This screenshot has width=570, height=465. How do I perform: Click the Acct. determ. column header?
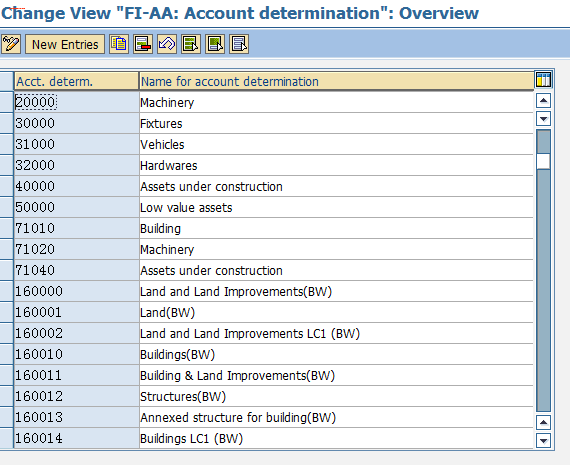[76, 81]
